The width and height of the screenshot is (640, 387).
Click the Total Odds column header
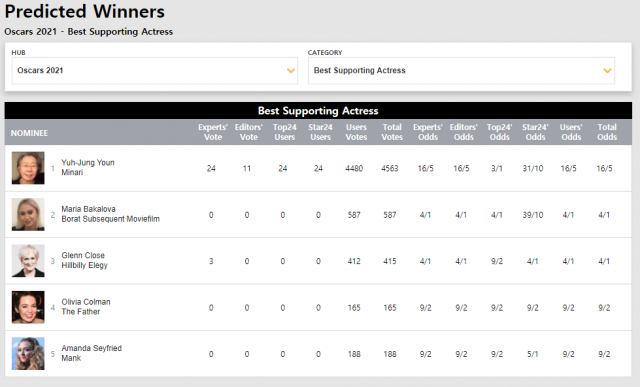click(607, 132)
